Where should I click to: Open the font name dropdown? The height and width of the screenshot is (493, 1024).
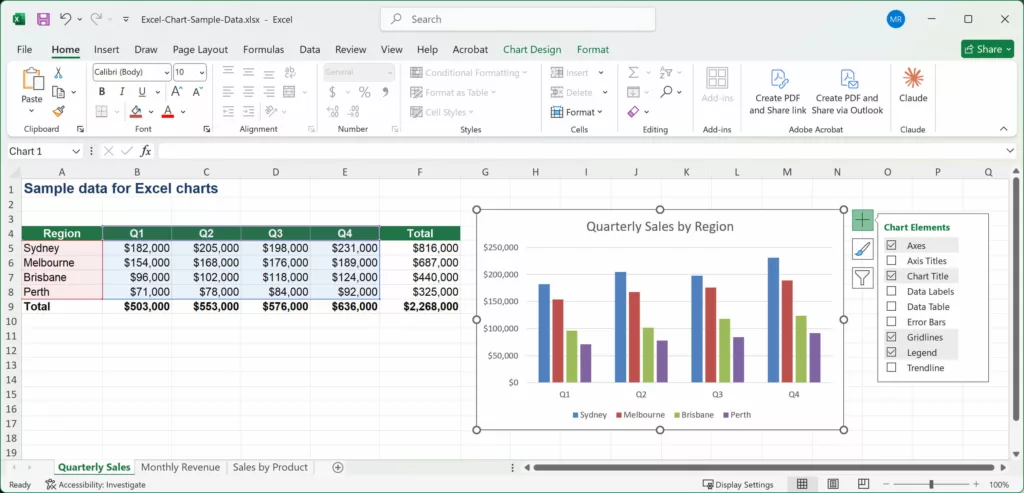pyautogui.click(x=167, y=72)
